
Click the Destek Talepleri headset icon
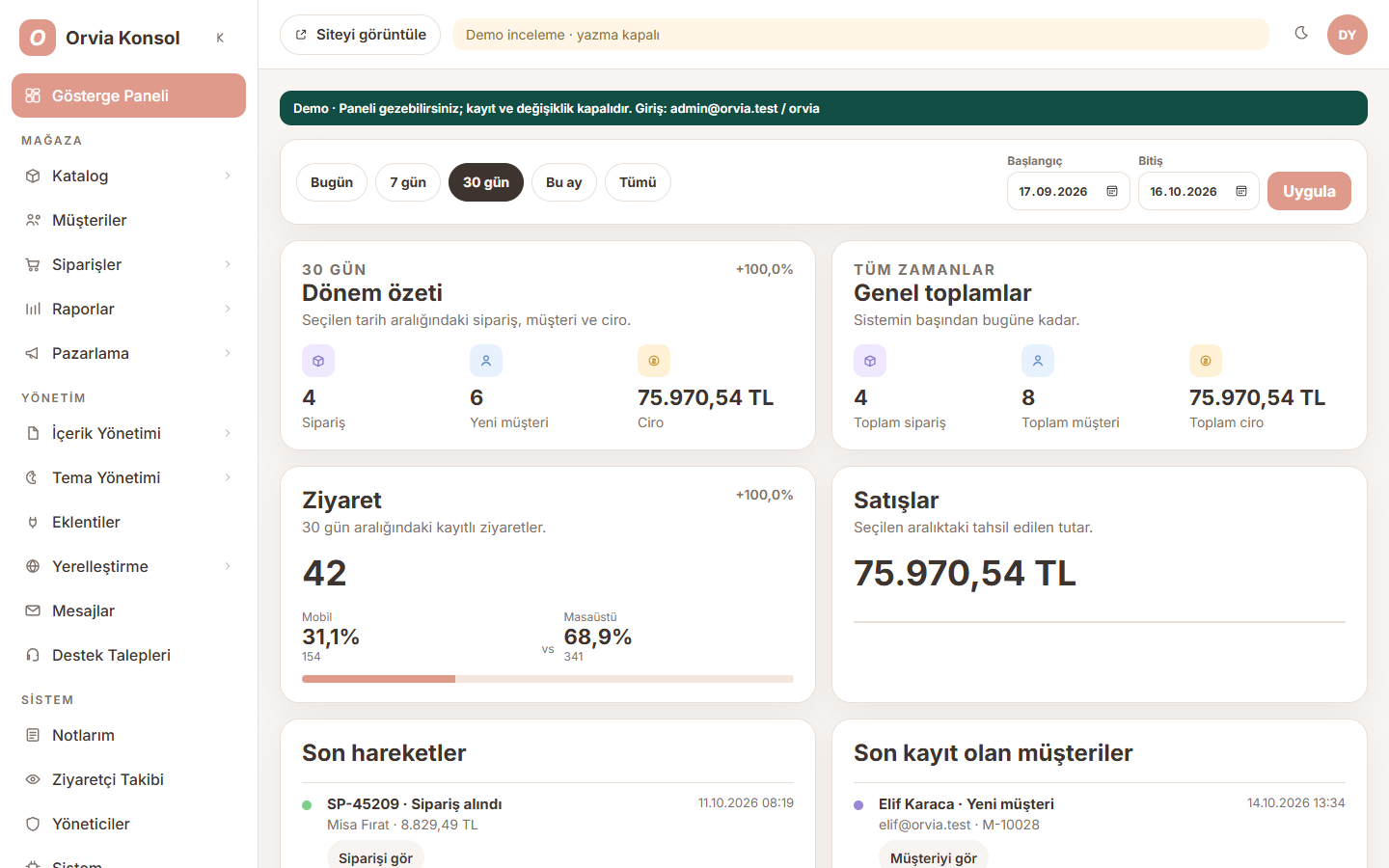click(x=33, y=655)
